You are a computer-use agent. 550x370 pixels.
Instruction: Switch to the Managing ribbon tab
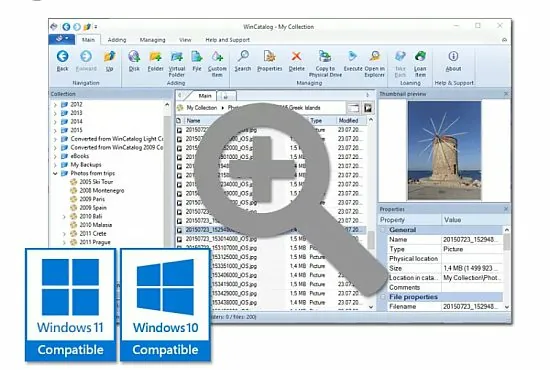click(x=152, y=40)
